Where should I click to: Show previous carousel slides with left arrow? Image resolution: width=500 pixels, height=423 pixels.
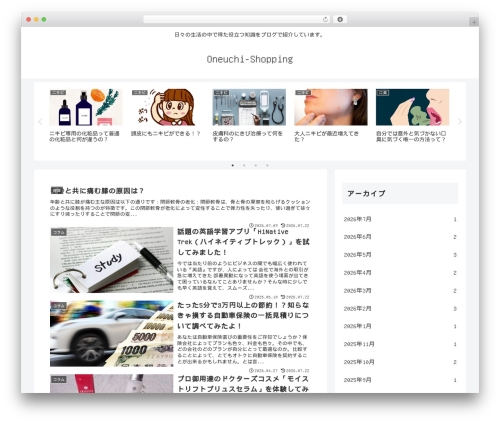point(40,122)
